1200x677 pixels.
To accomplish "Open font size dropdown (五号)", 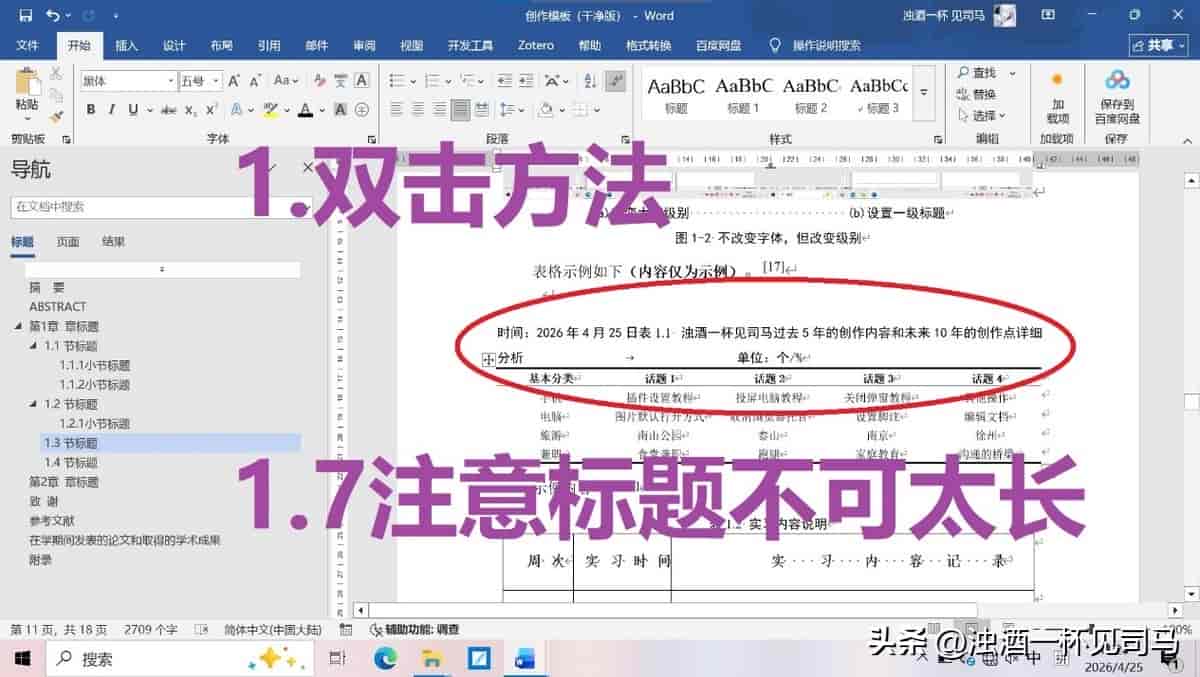I will click(x=215, y=81).
